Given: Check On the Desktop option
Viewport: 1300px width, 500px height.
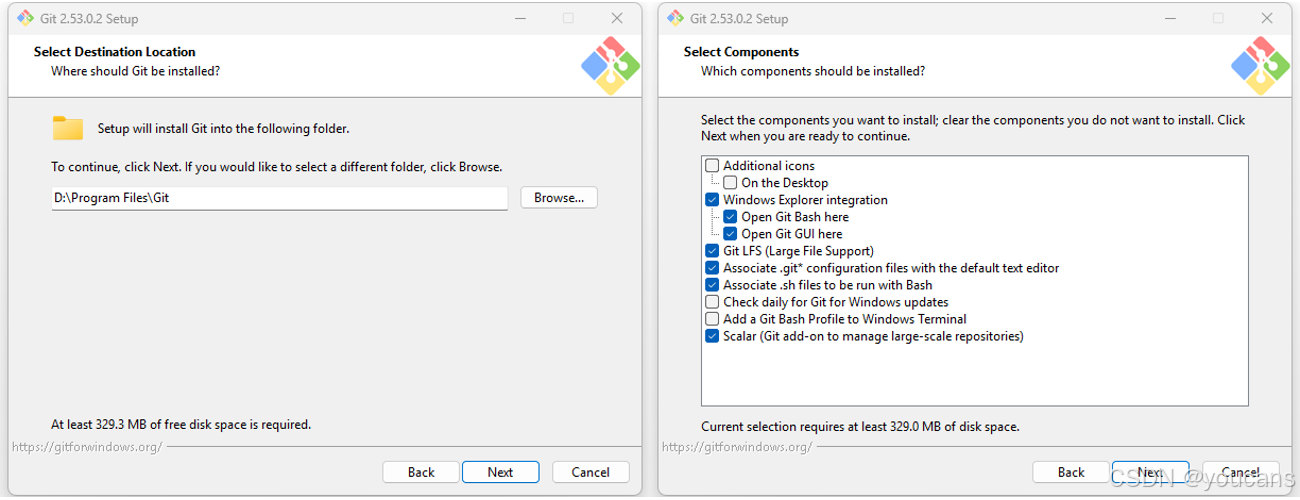Looking at the screenshot, I should tap(730, 183).
